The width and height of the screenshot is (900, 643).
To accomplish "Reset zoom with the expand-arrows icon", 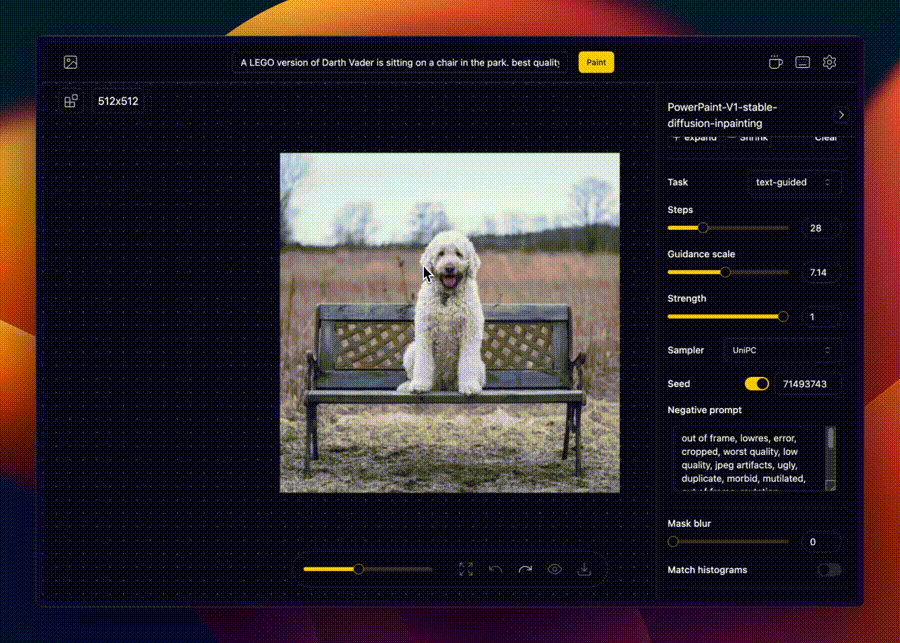I will (x=466, y=569).
